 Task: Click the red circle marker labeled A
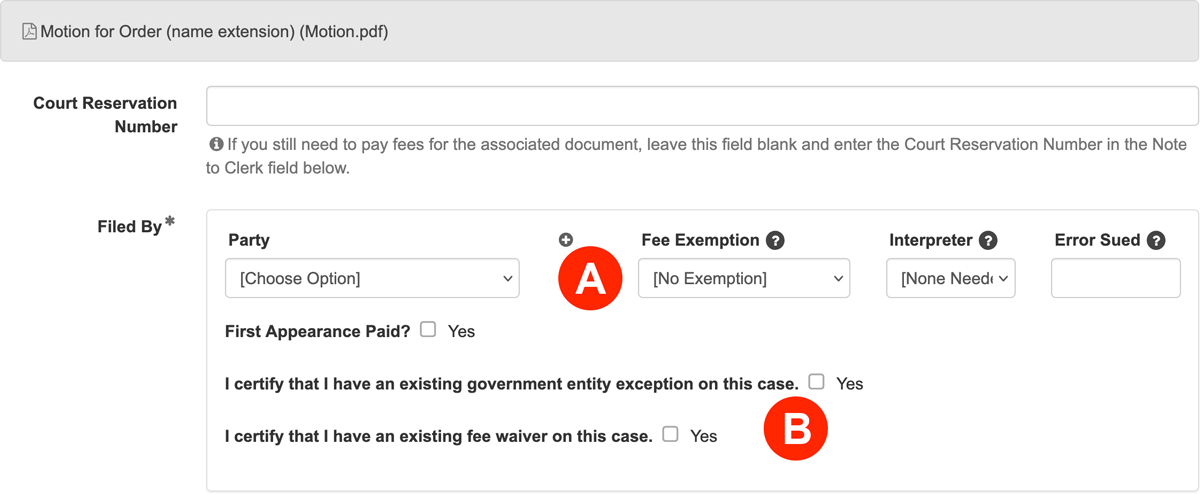pos(591,279)
